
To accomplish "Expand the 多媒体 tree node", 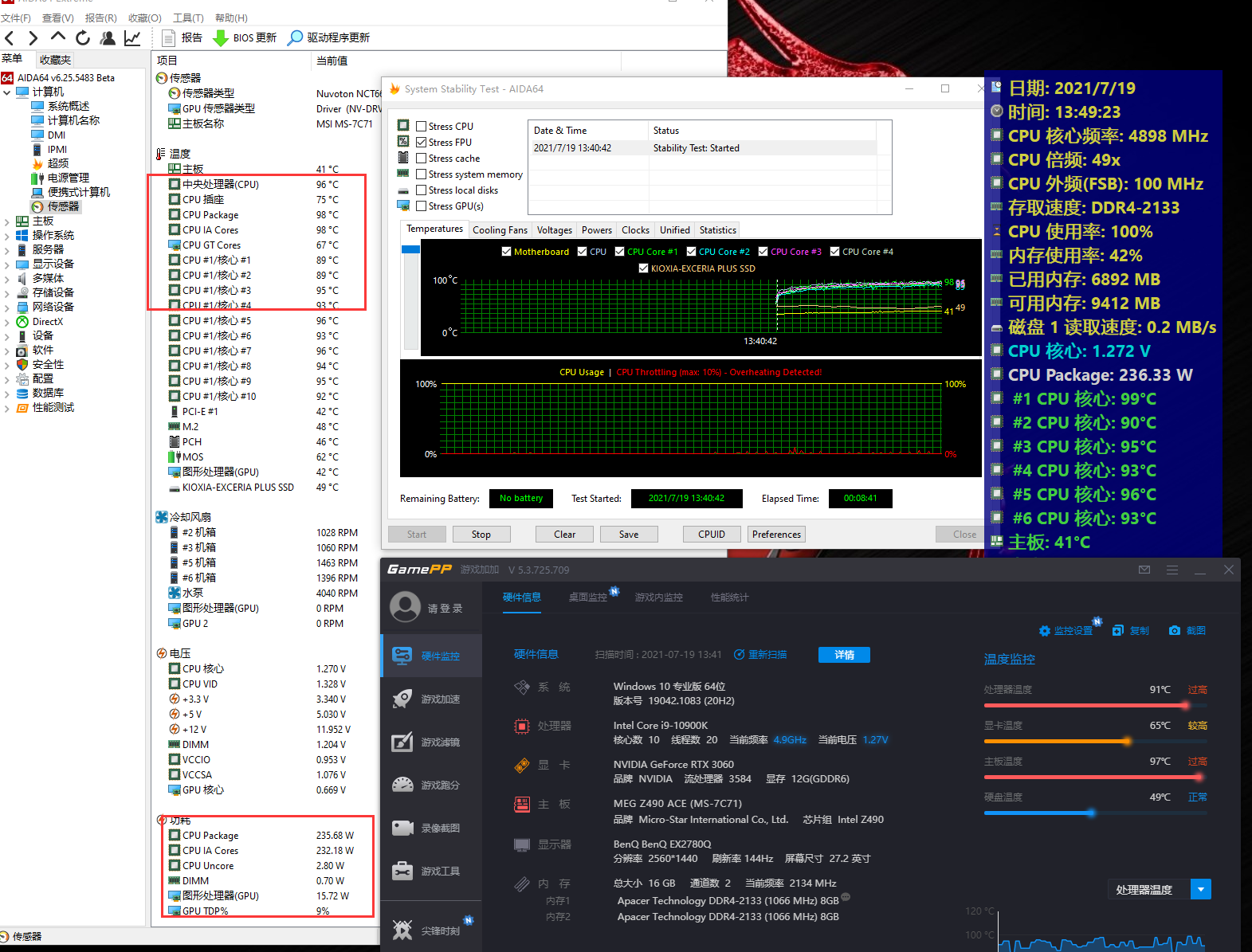I will pos(7,279).
